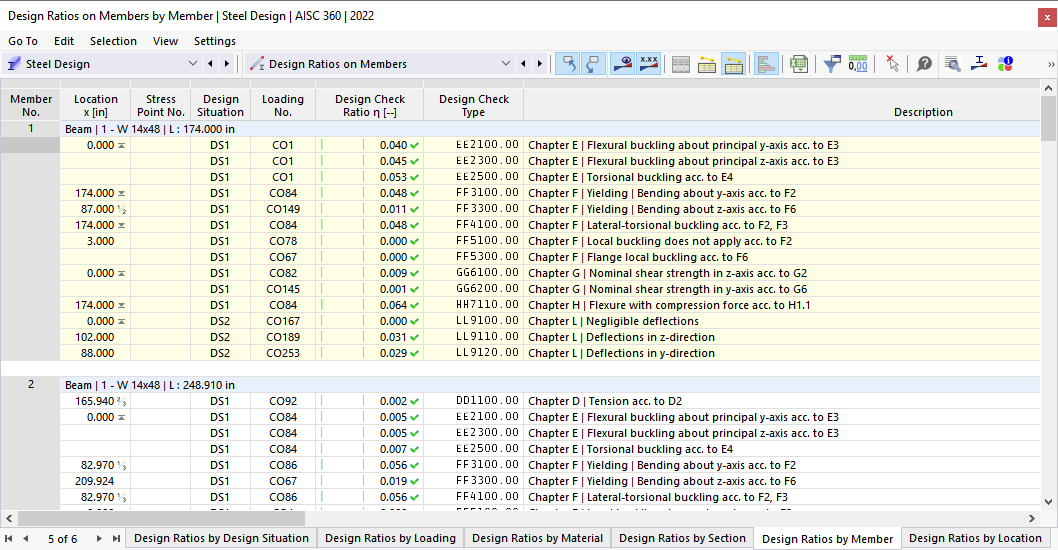Click the Description column header
This screenshot has height=550, width=1058.
781,105
